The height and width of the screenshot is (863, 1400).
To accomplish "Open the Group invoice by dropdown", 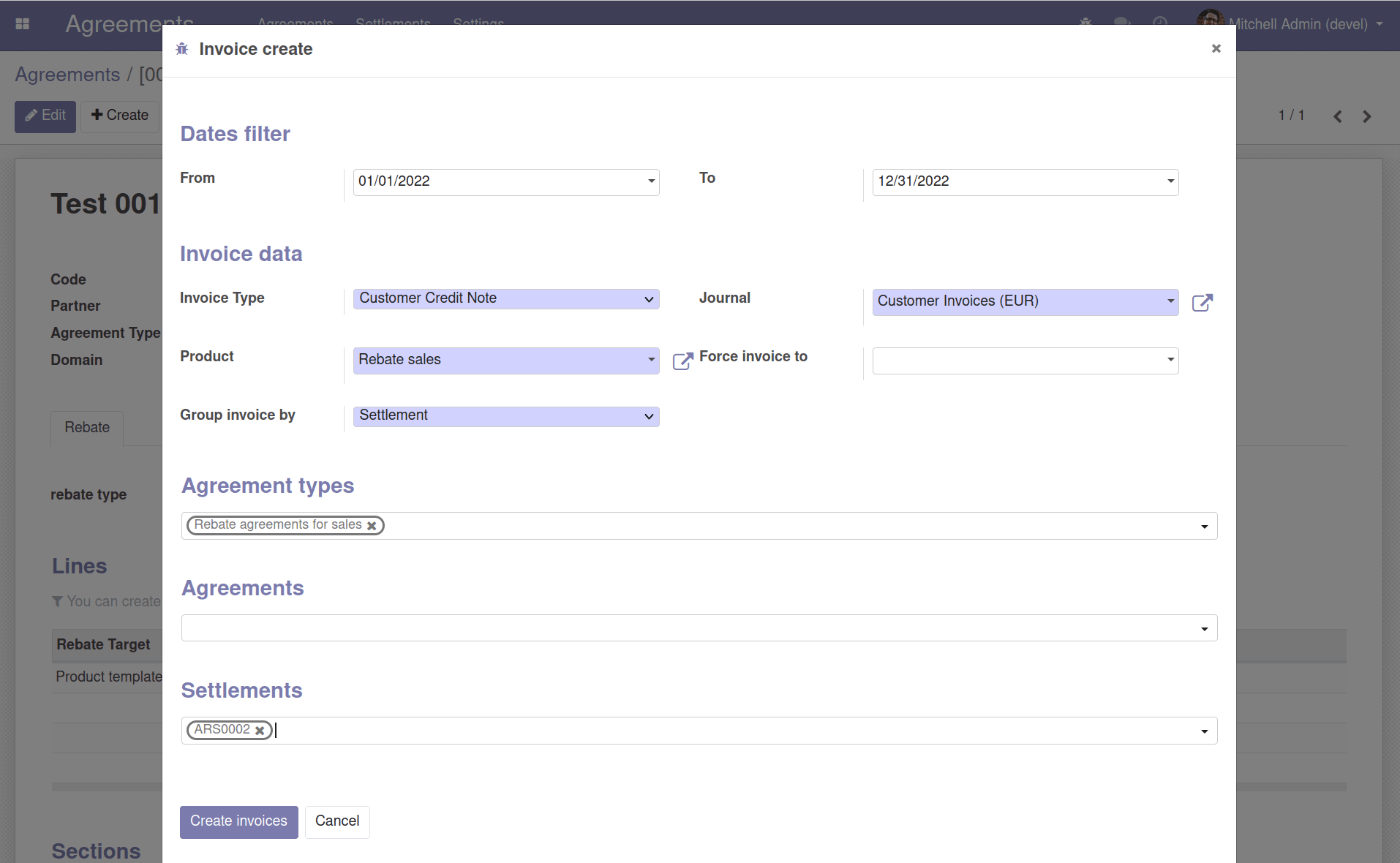I will 506,416.
